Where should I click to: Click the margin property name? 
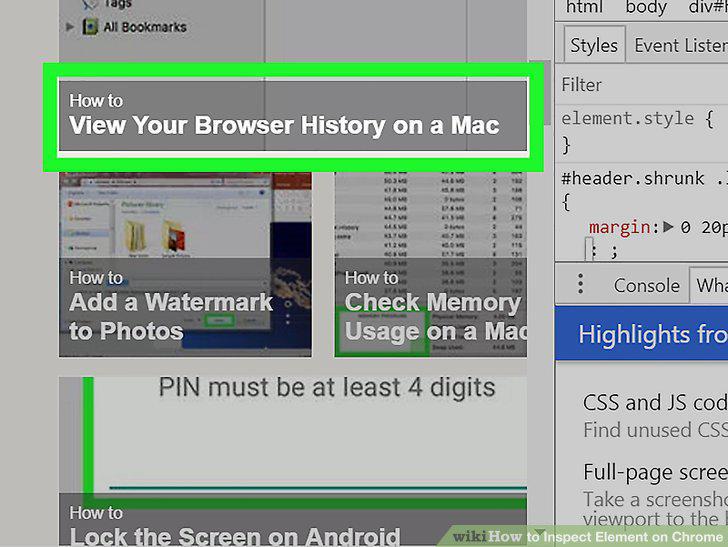pos(620,228)
